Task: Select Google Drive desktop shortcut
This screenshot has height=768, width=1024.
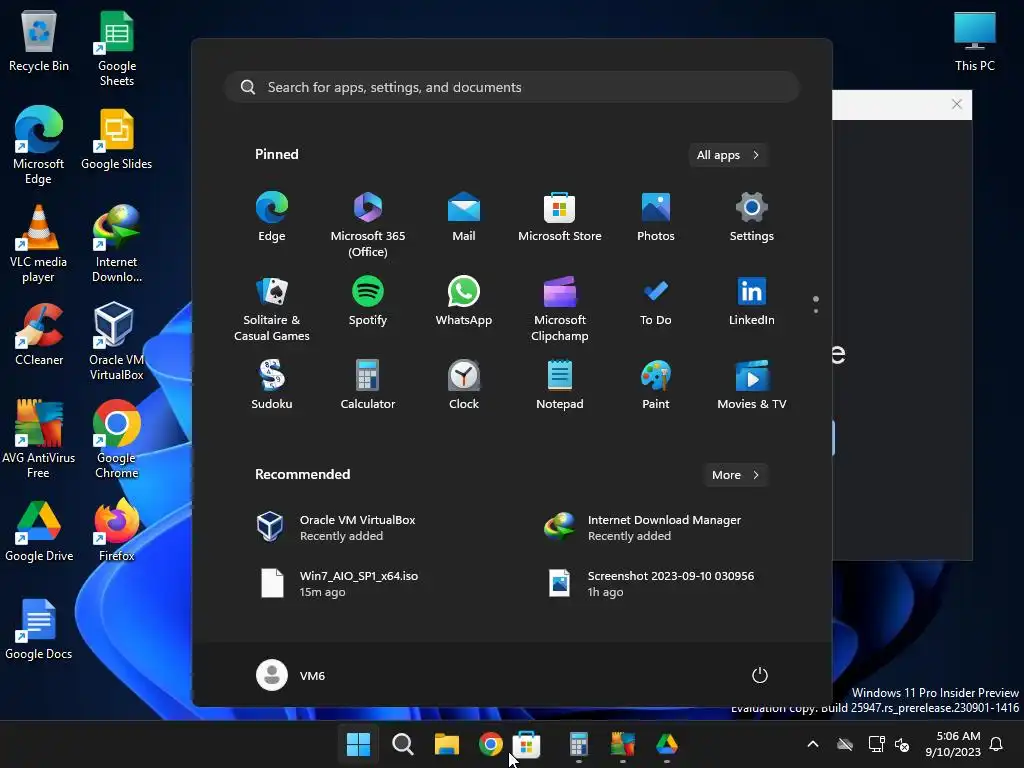Action: pos(39,532)
